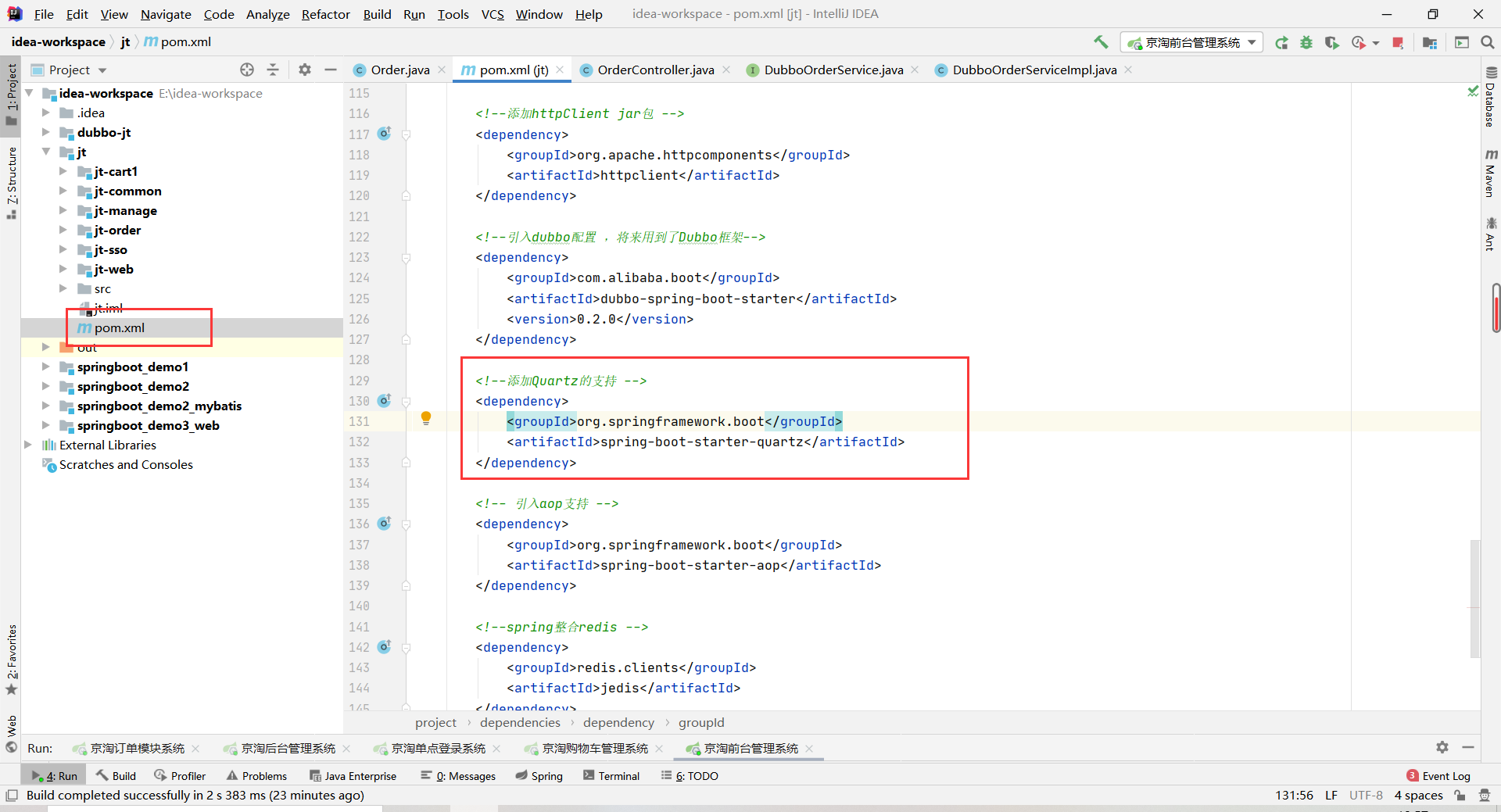Screen dimensions: 1501x812
Task: Toggle the 1: Project side tab
Action: (x=11, y=94)
